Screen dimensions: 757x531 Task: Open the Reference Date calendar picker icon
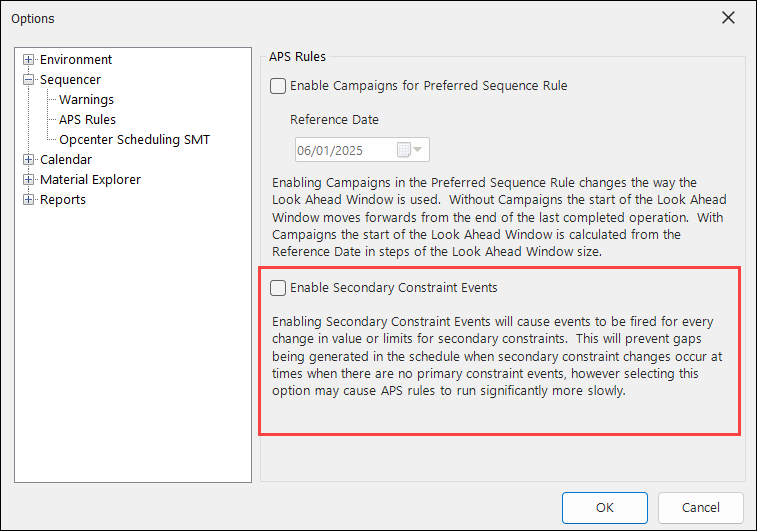tap(404, 150)
